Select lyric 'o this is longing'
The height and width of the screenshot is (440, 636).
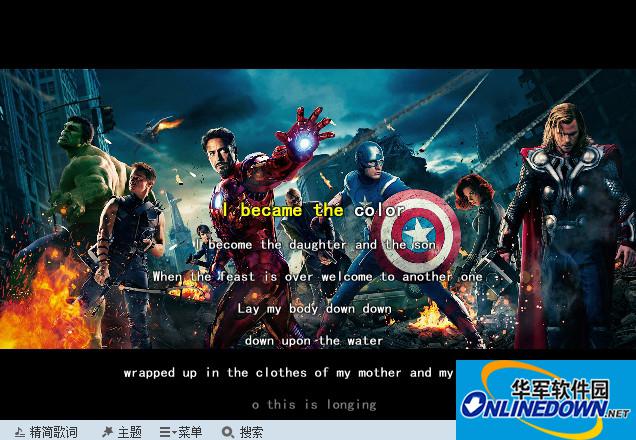click(314, 405)
